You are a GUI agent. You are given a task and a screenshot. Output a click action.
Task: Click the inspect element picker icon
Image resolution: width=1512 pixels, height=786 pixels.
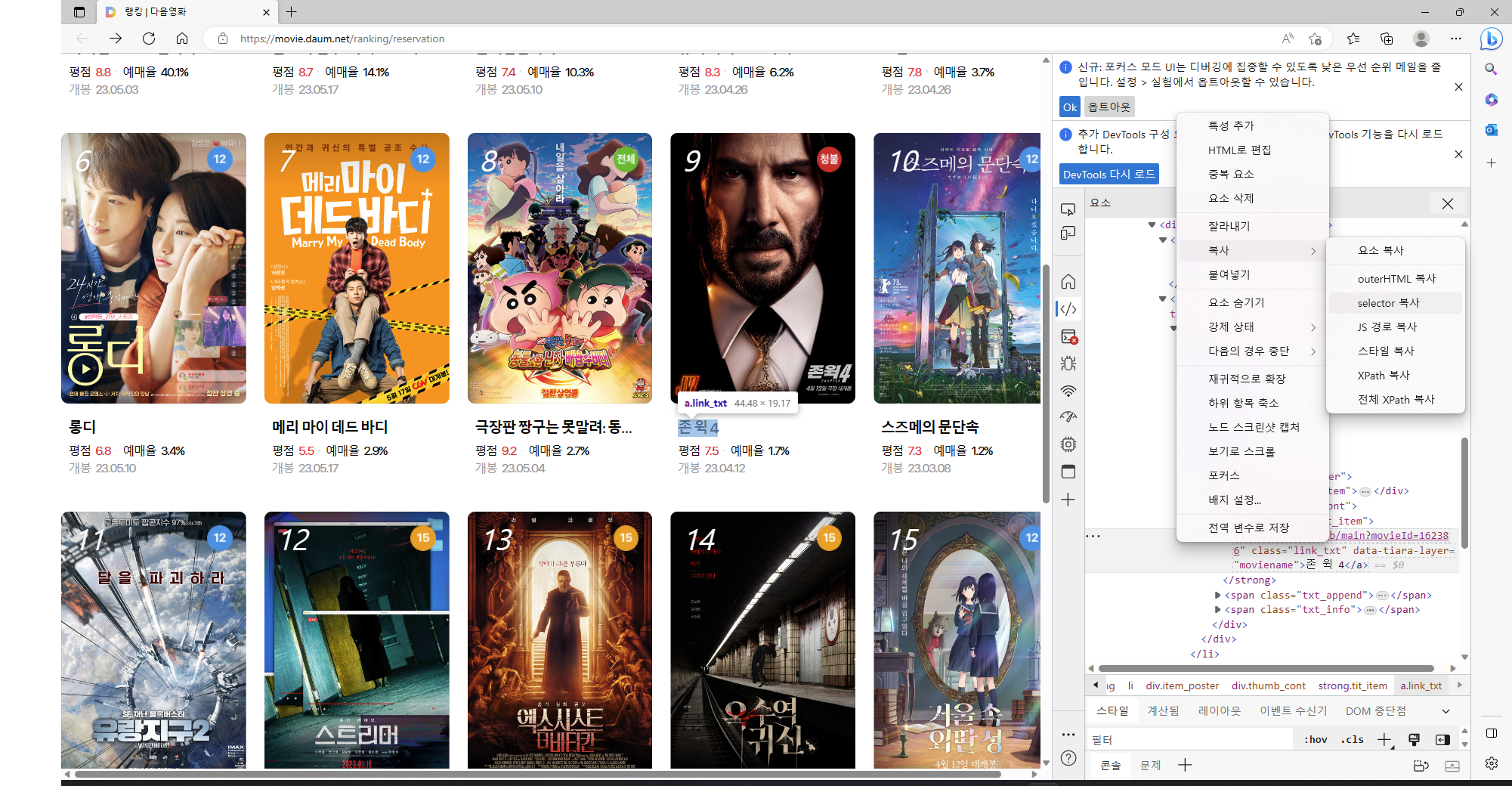click(x=1068, y=209)
